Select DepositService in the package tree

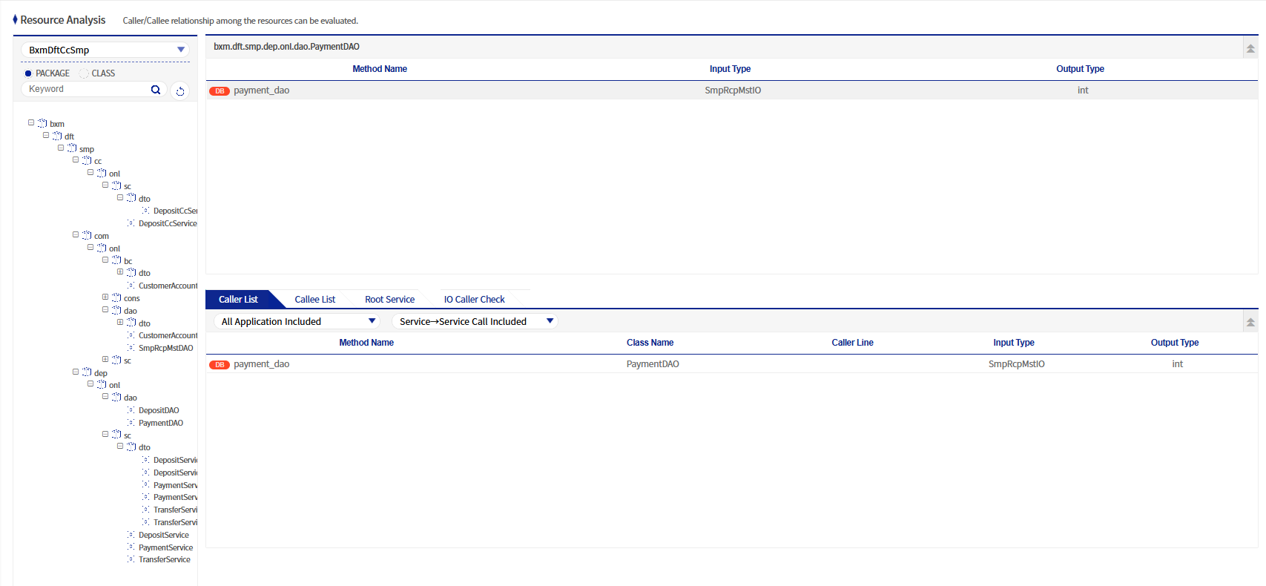point(163,535)
